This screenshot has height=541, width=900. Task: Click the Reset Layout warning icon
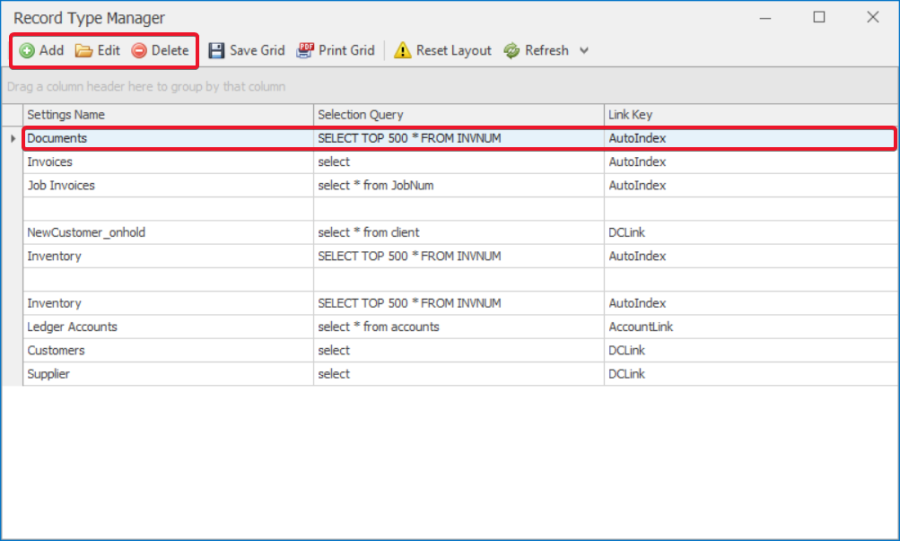[402, 51]
